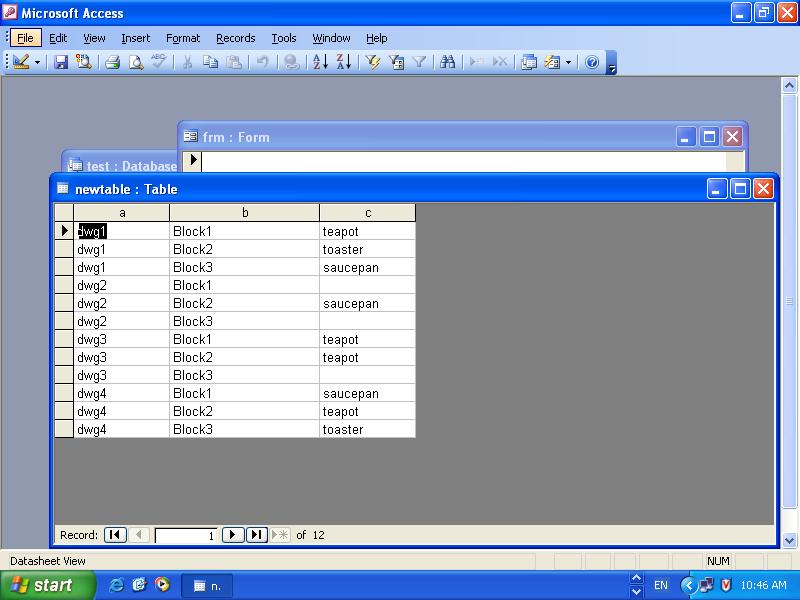
Task: Open the Format menu
Action: pyautogui.click(x=183, y=38)
